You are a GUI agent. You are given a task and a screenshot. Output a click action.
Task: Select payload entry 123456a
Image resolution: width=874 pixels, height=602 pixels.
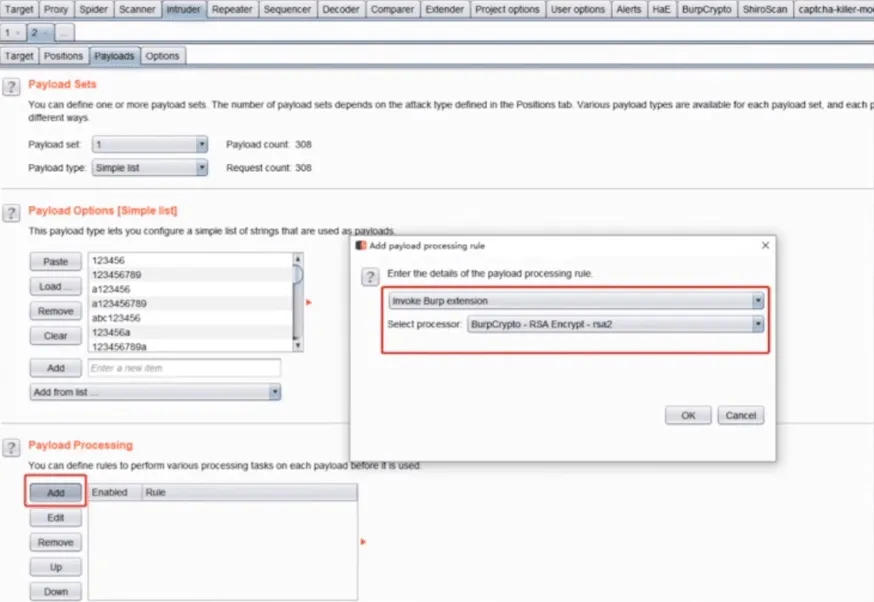coord(190,332)
